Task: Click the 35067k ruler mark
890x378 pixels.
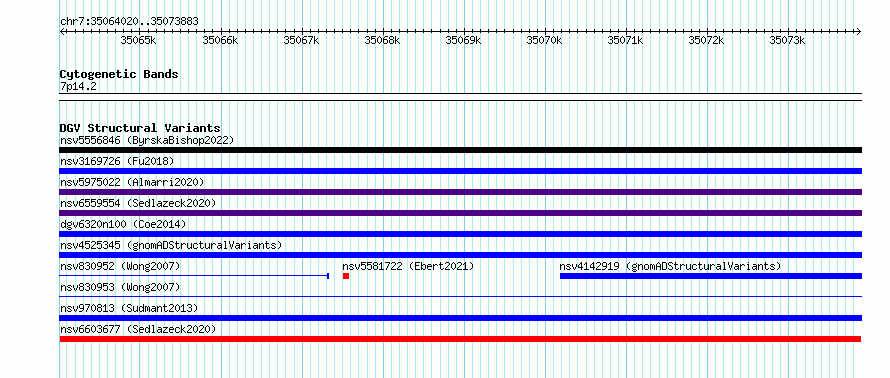Action: pyautogui.click(x=301, y=41)
